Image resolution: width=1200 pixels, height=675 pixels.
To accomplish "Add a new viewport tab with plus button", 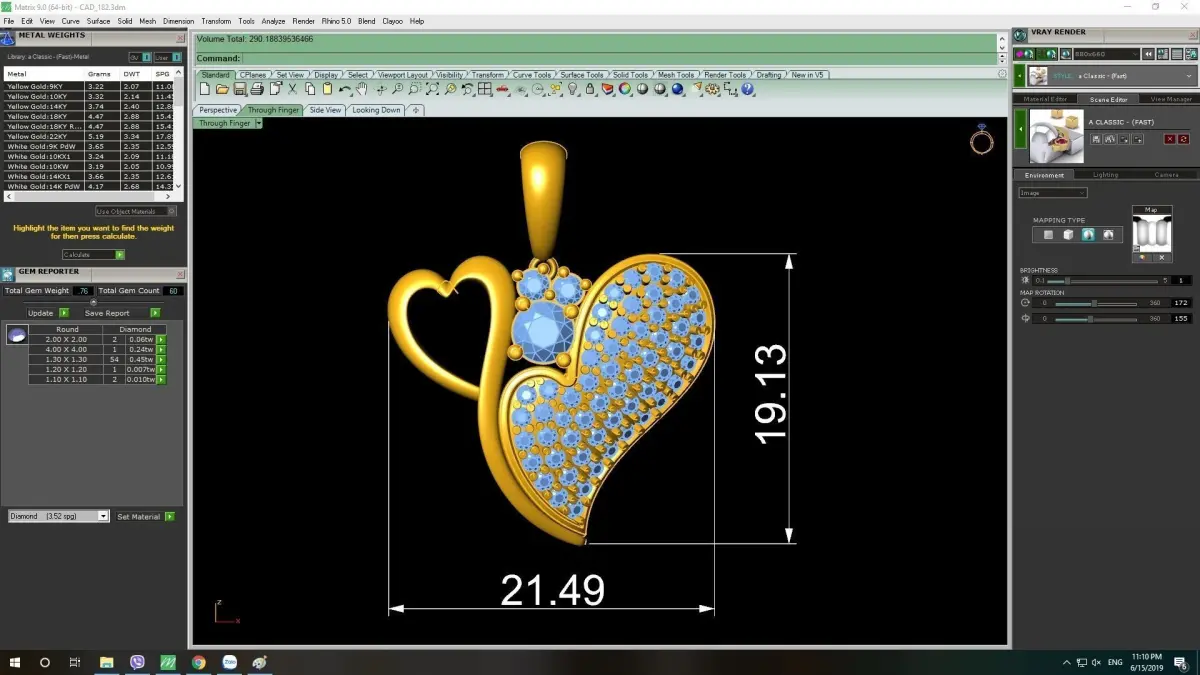I will click(416, 110).
